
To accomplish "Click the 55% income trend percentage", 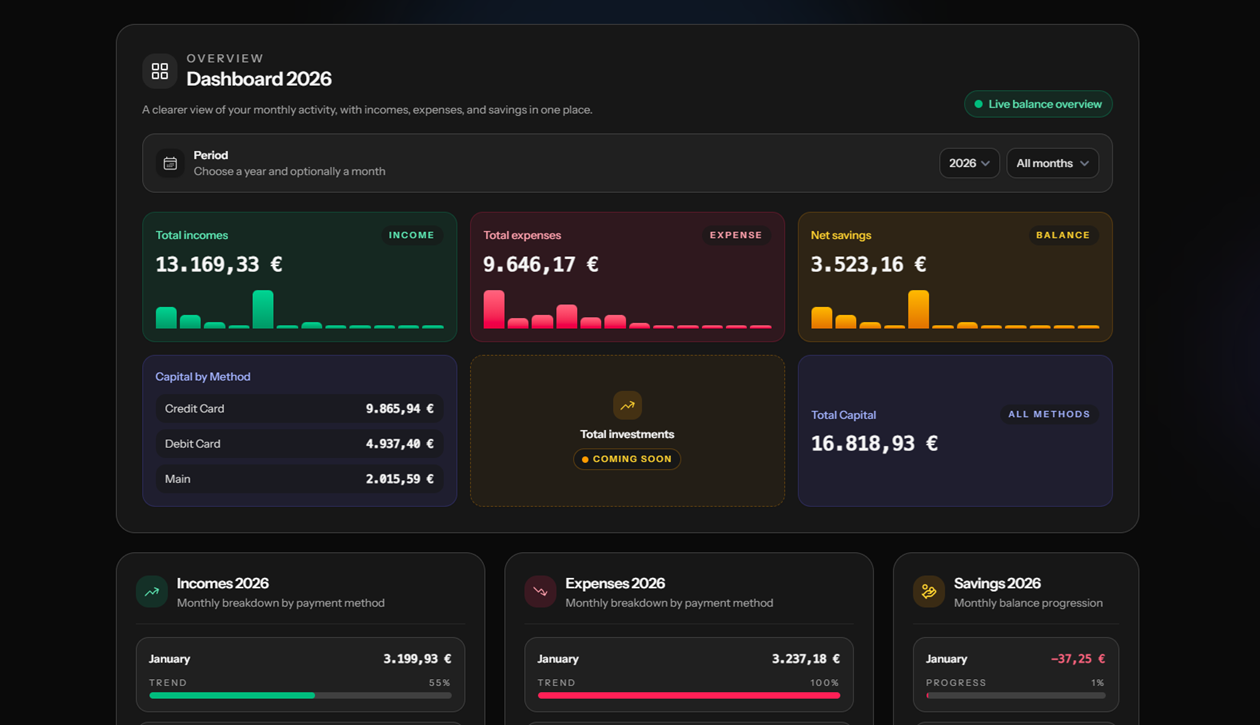I will [440, 683].
